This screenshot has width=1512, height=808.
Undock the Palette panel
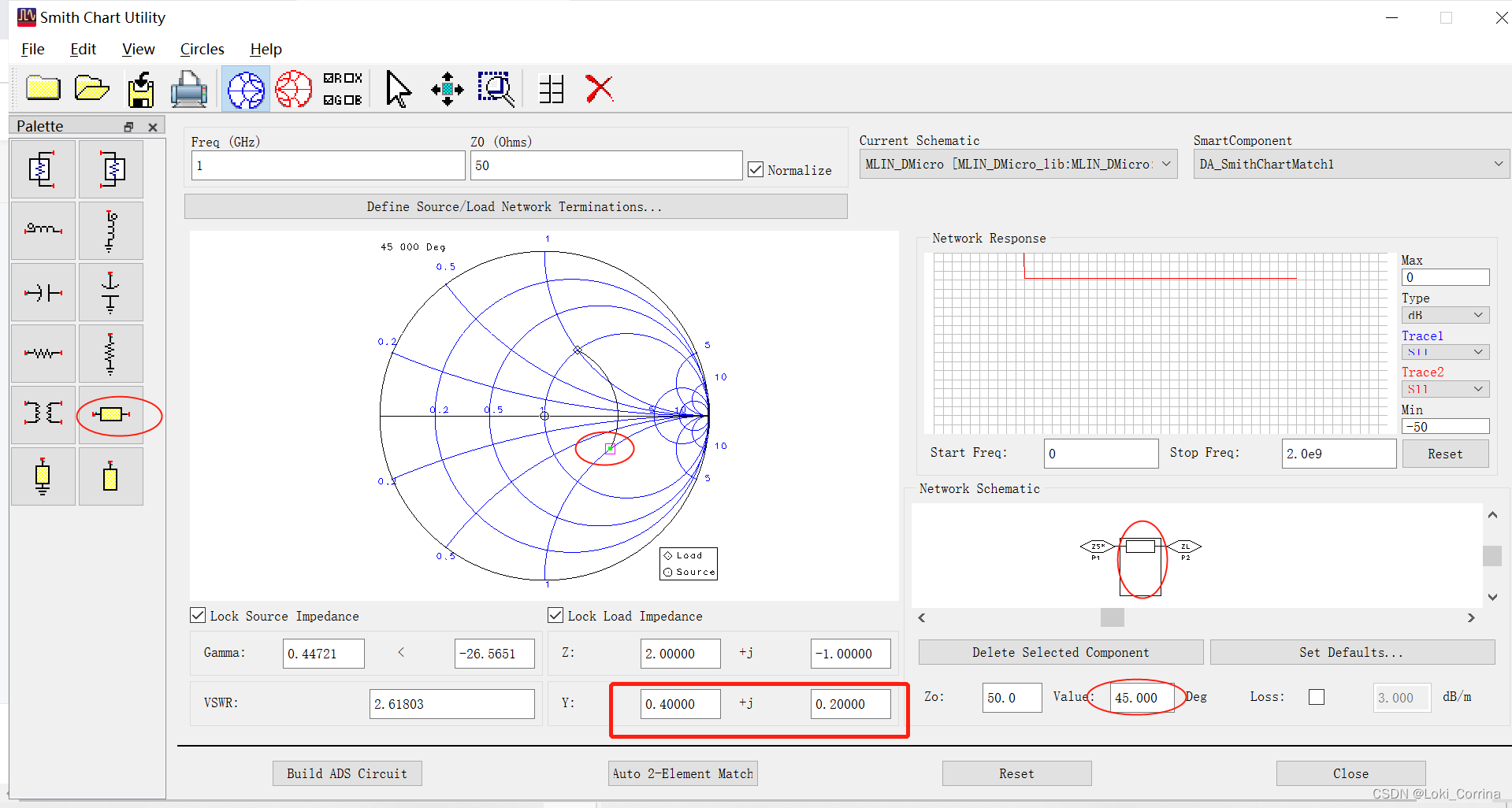(x=129, y=127)
